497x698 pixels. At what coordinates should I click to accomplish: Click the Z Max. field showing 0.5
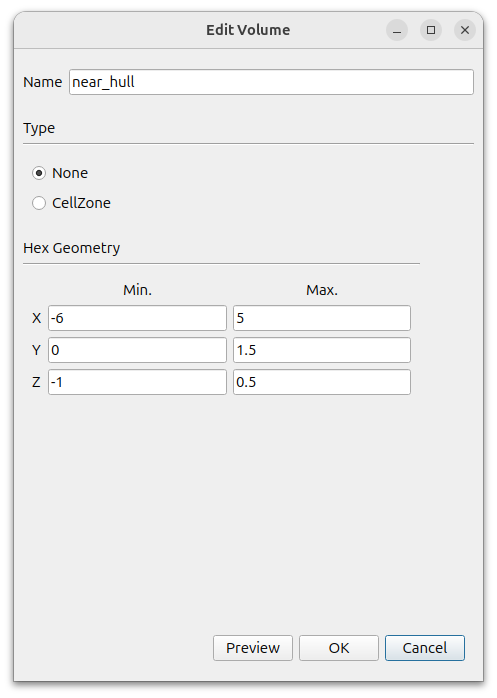(322, 382)
